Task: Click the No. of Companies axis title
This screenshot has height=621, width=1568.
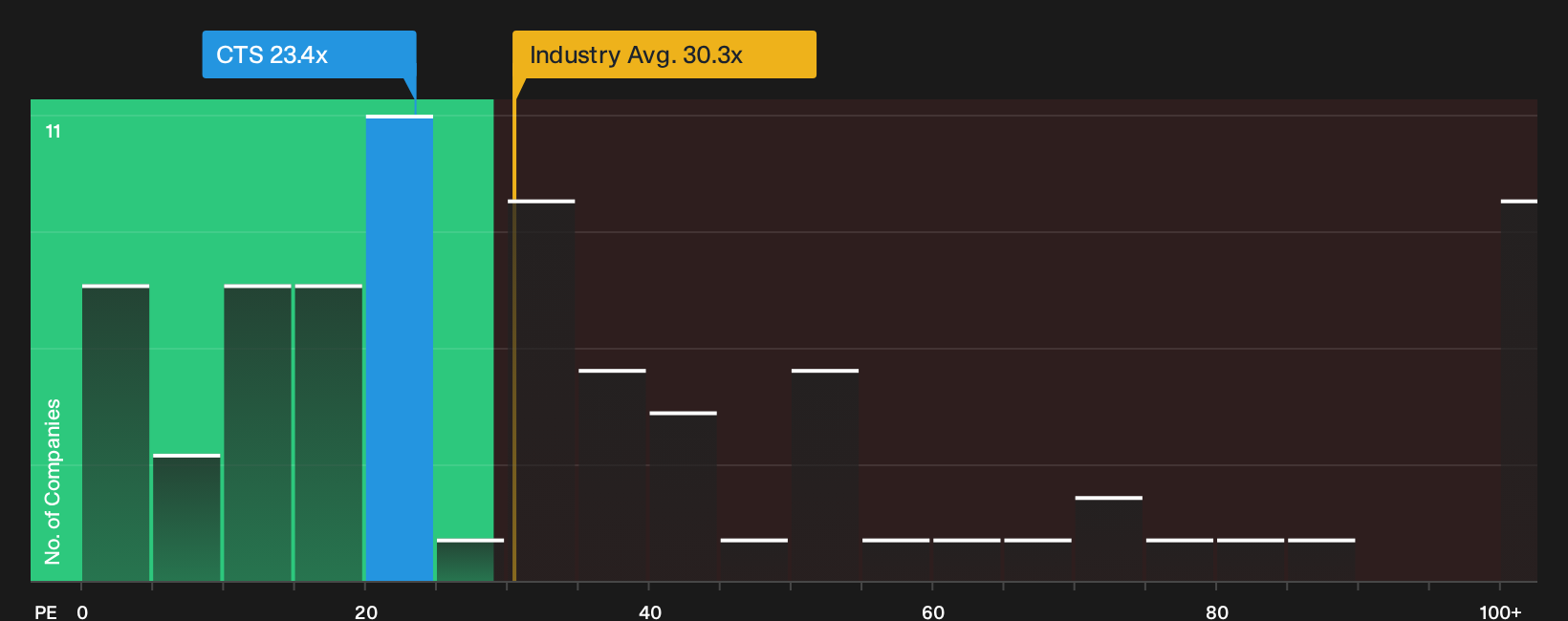Action: tap(53, 481)
